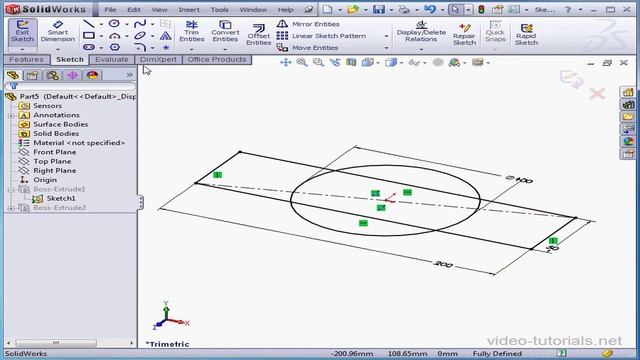Open the Insert menu
640x360 pixels.
click(189, 9)
